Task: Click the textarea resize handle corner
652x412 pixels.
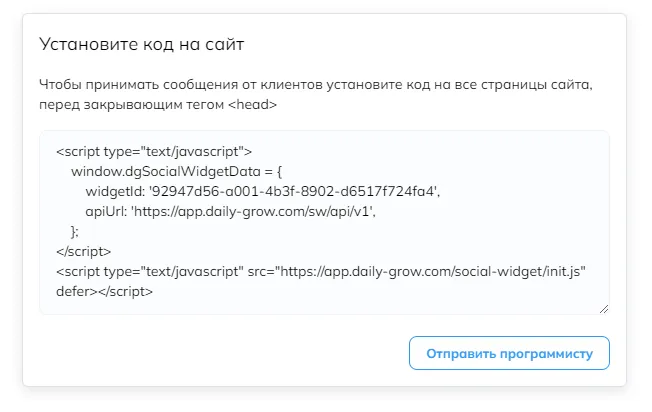Action: pos(604,309)
